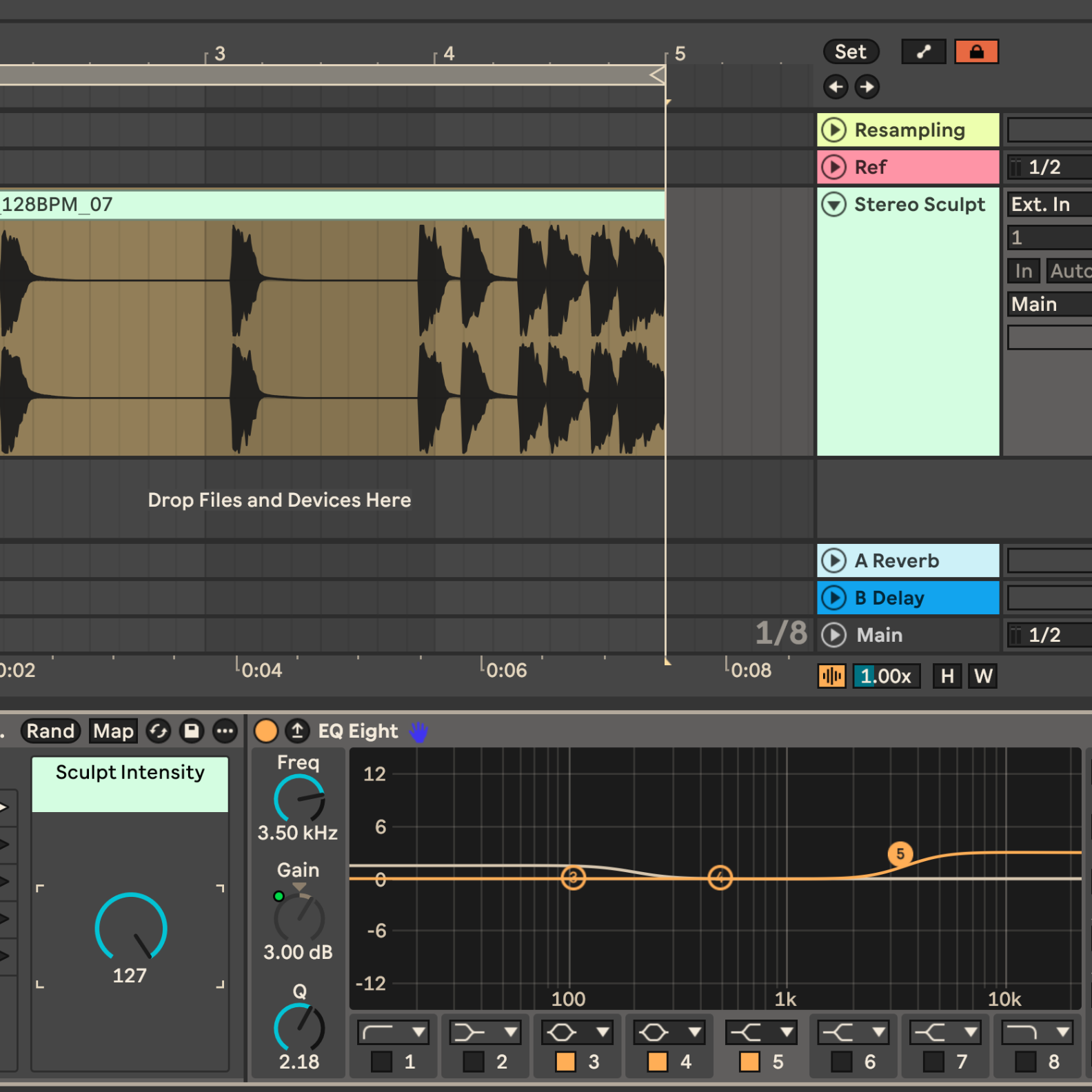Collapse the Stereo Sculpt track
Viewport: 1092px width, 1092px height.
pos(834,205)
